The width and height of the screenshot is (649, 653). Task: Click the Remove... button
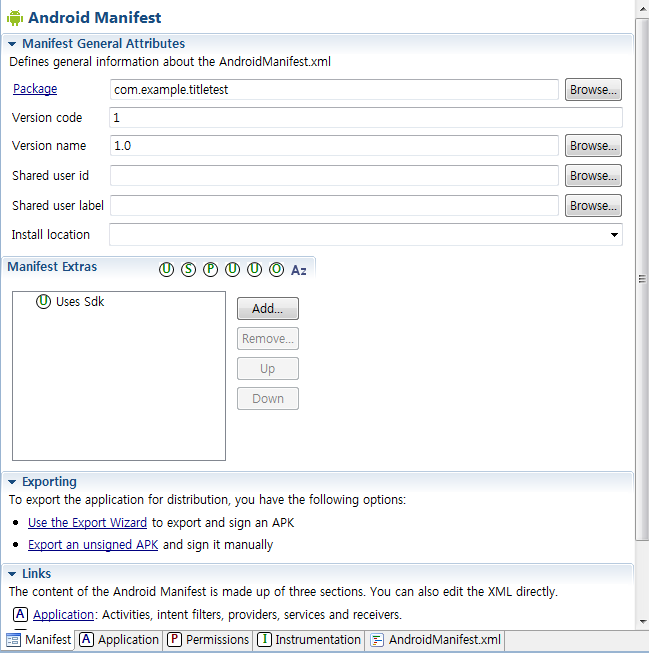pyautogui.click(x=268, y=339)
